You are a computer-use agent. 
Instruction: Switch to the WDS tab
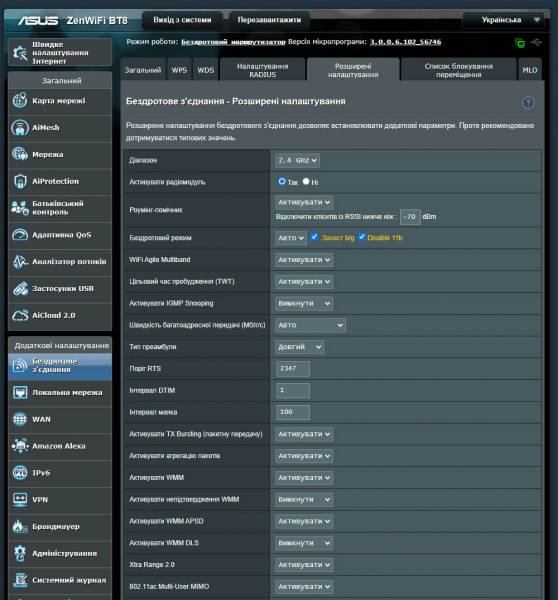point(206,70)
